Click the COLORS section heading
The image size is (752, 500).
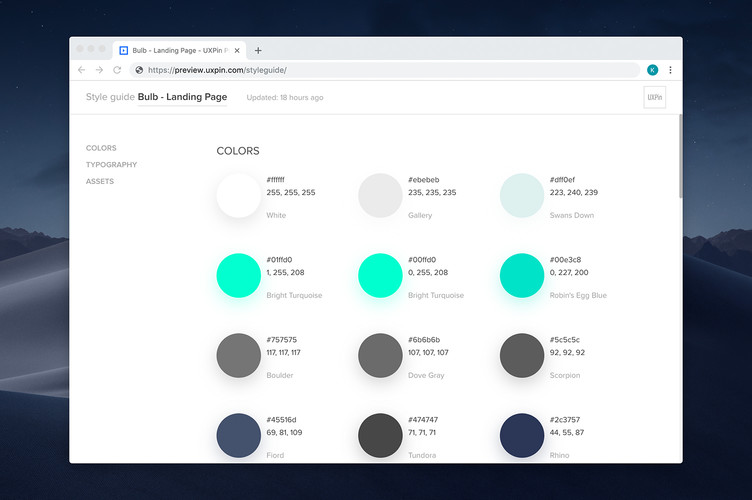[x=238, y=151]
